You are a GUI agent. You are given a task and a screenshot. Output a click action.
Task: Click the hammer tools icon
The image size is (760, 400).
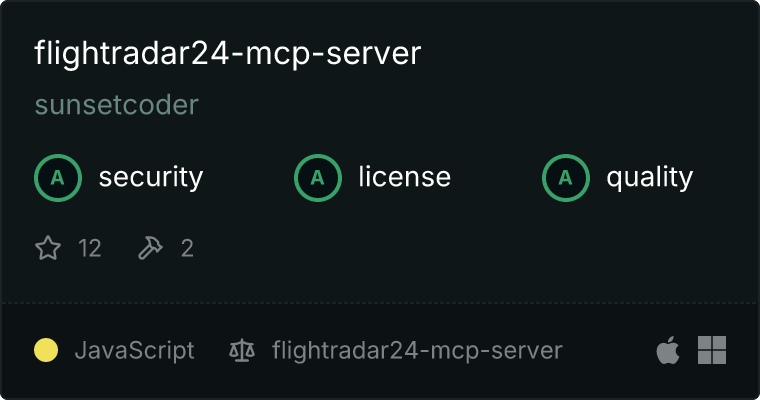coord(151,248)
